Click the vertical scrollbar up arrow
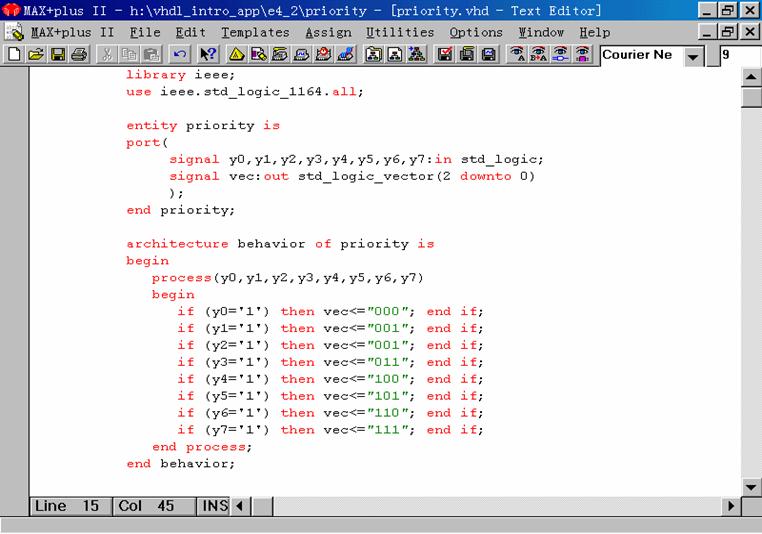This screenshot has height=534, width=762. tap(751, 77)
